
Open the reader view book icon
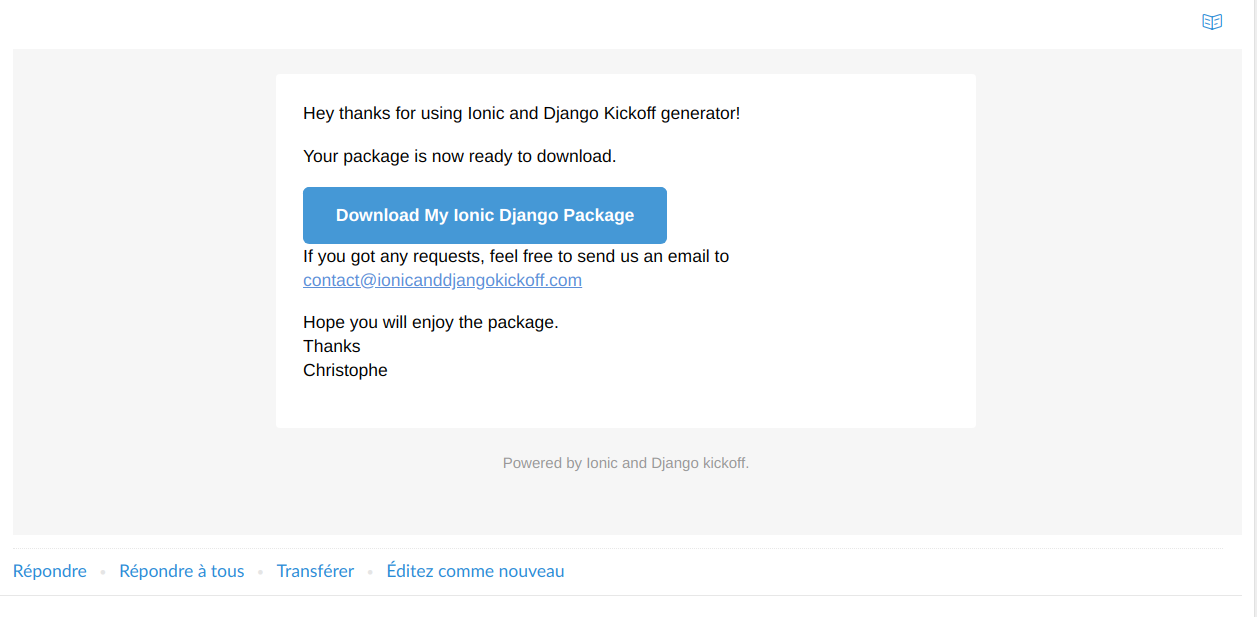pos(1212,22)
